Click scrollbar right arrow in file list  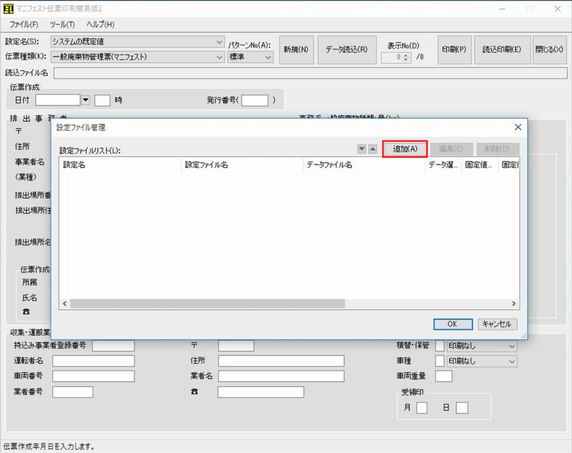tap(514, 303)
